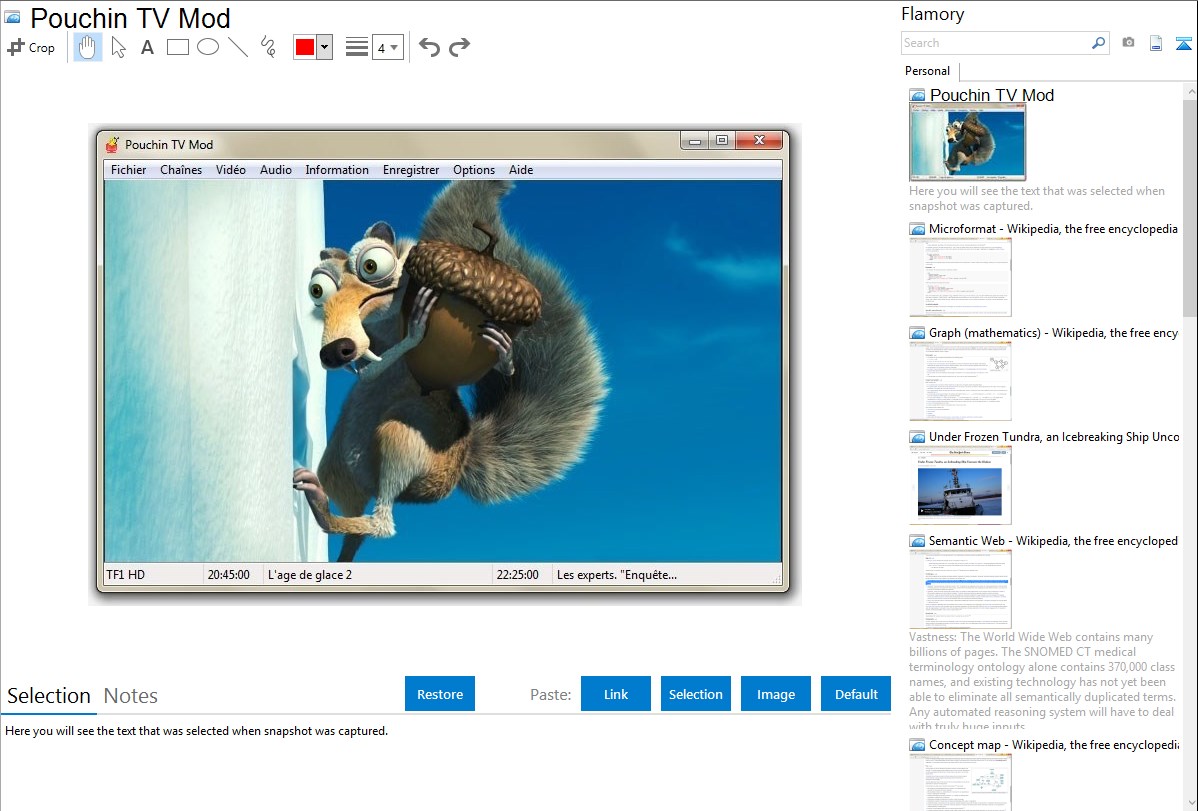Pick the rectangle drawing tool
This screenshot has width=1198, height=811.
(x=177, y=47)
